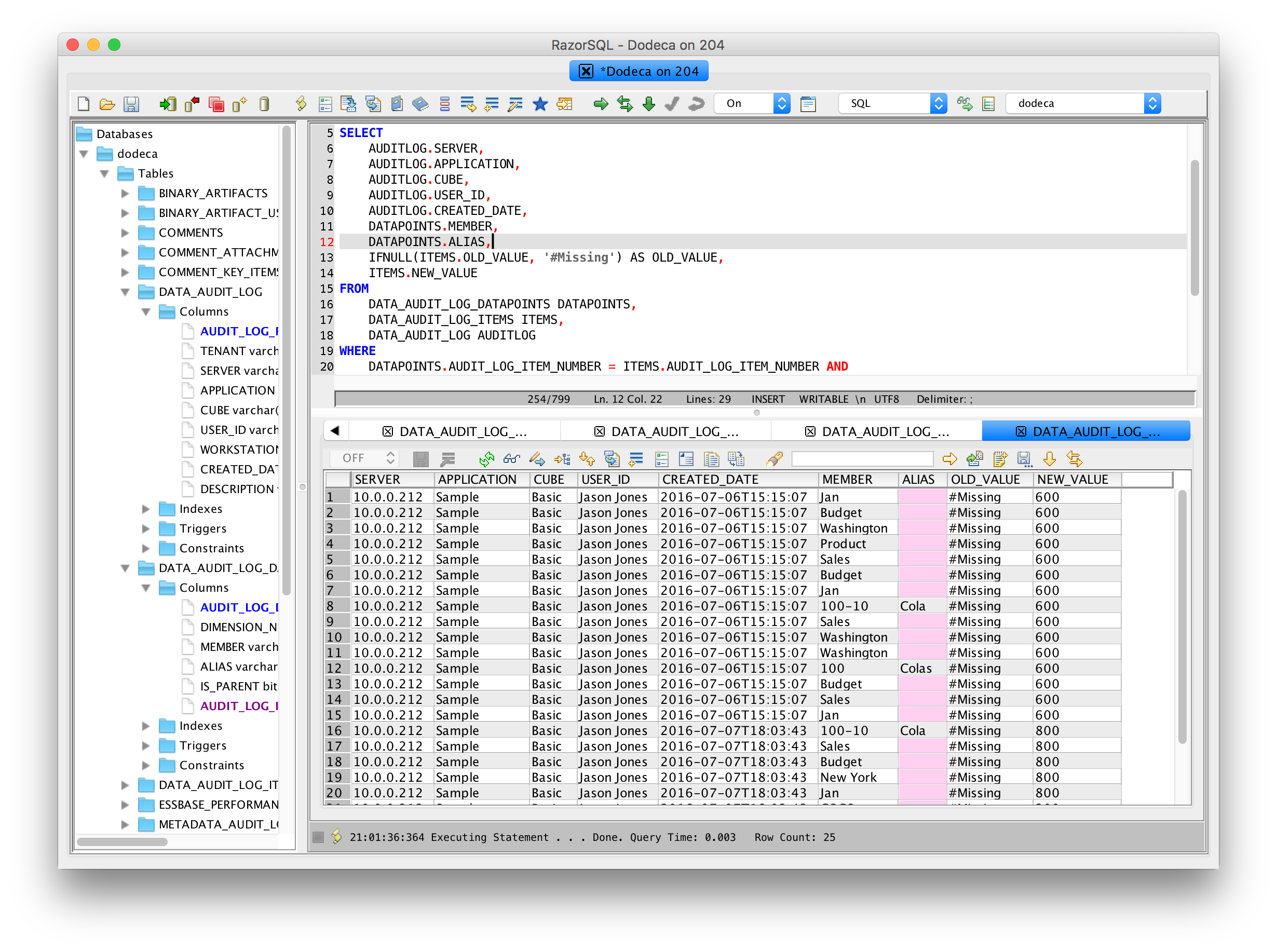The image size is (1277, 952).
Task: Toggle the auto-commit On dropdown
Action: click(x=752, y=104)
